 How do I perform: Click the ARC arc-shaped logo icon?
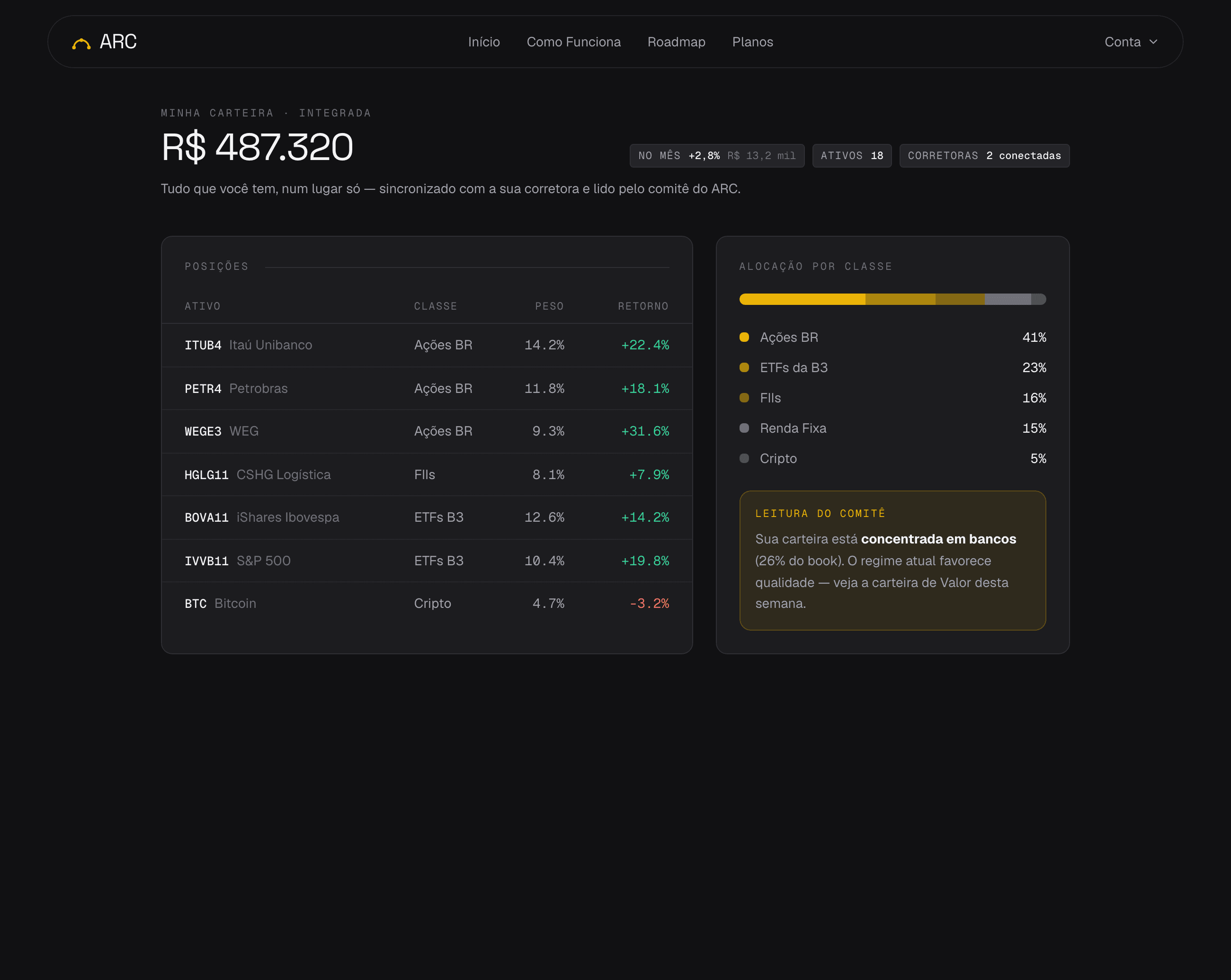[81, 44]
